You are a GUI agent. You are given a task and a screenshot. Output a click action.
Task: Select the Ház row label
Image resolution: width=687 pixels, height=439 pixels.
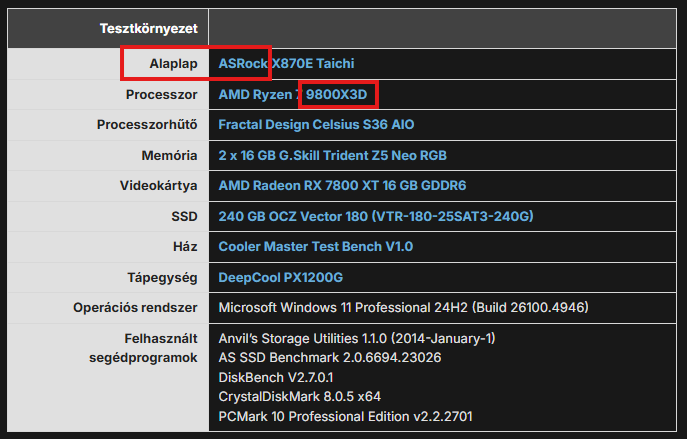185,246
